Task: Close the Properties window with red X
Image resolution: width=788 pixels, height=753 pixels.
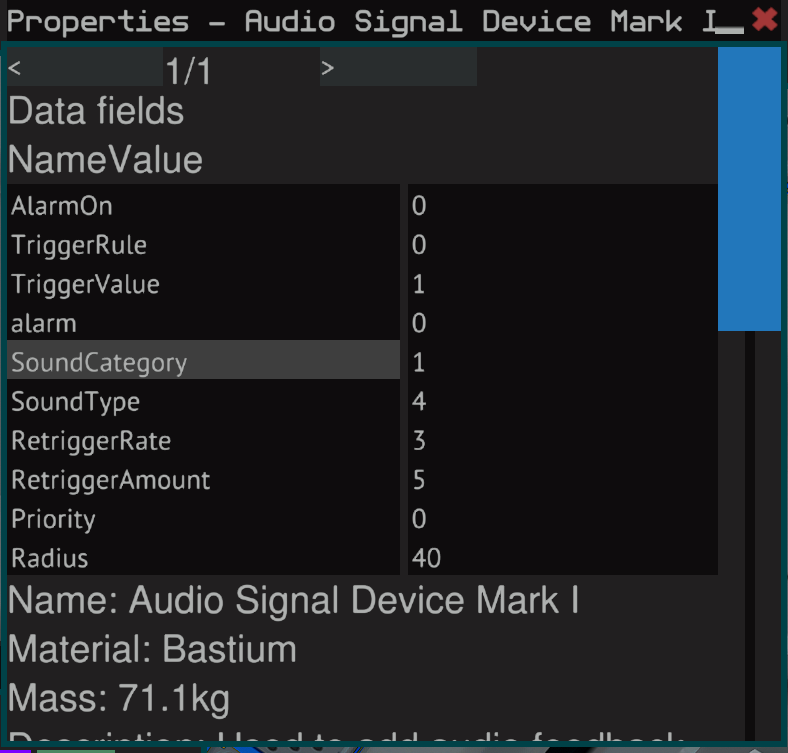Action: coord(765,19)
